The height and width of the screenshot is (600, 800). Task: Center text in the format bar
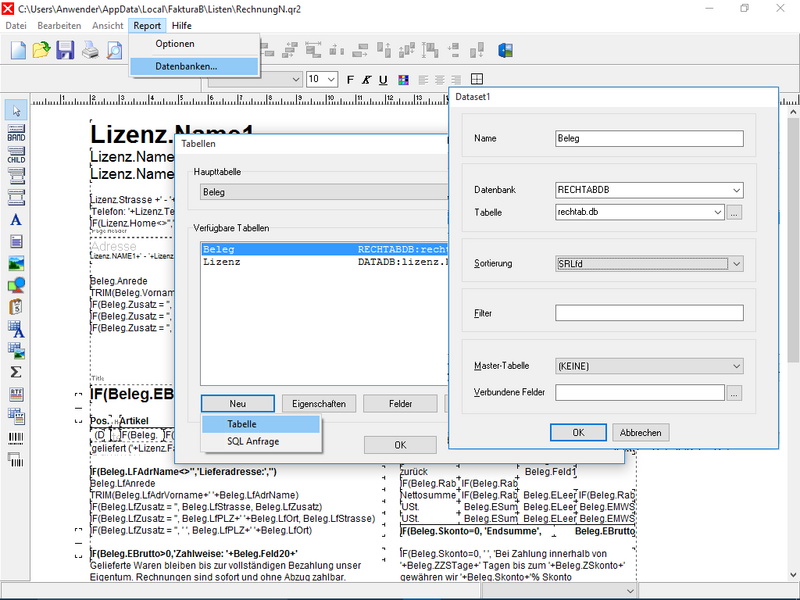pos(439,80)
